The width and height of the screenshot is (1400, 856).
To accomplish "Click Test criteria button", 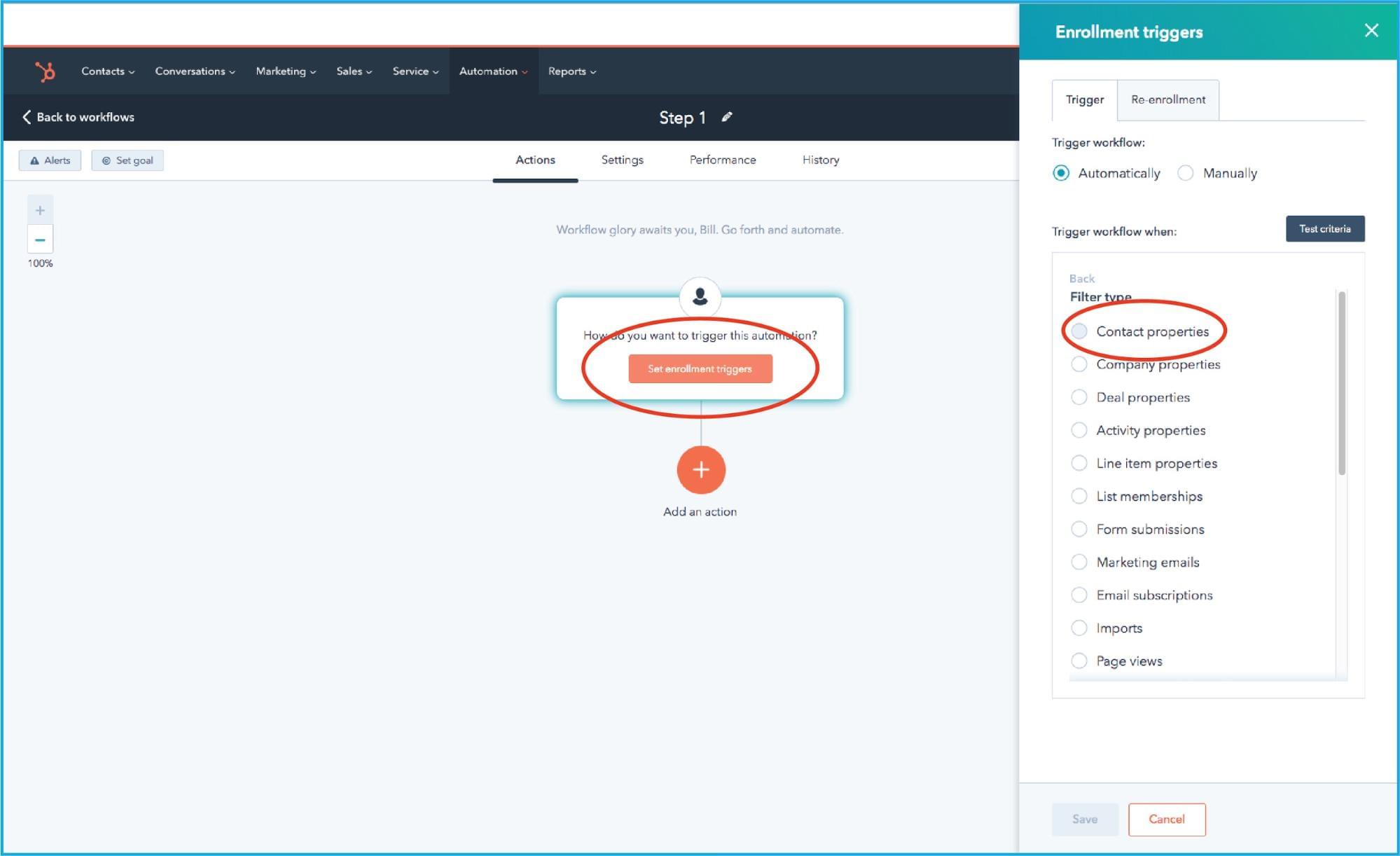I will [x=1325, y=228].
